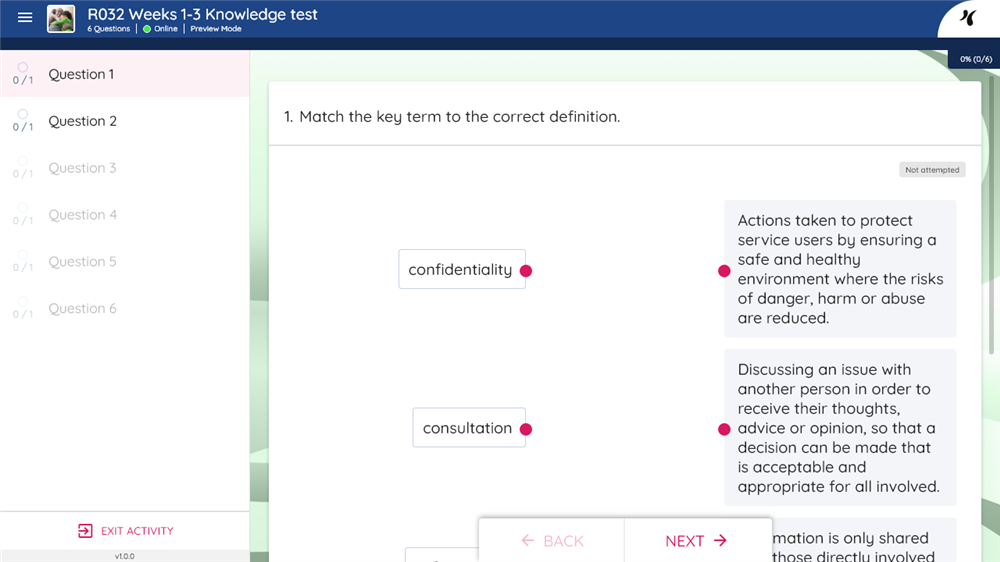Click the status circle beside Question 1
This screenshot has width=1000, height=562.
pyautogui.click(x=22, y=67)
